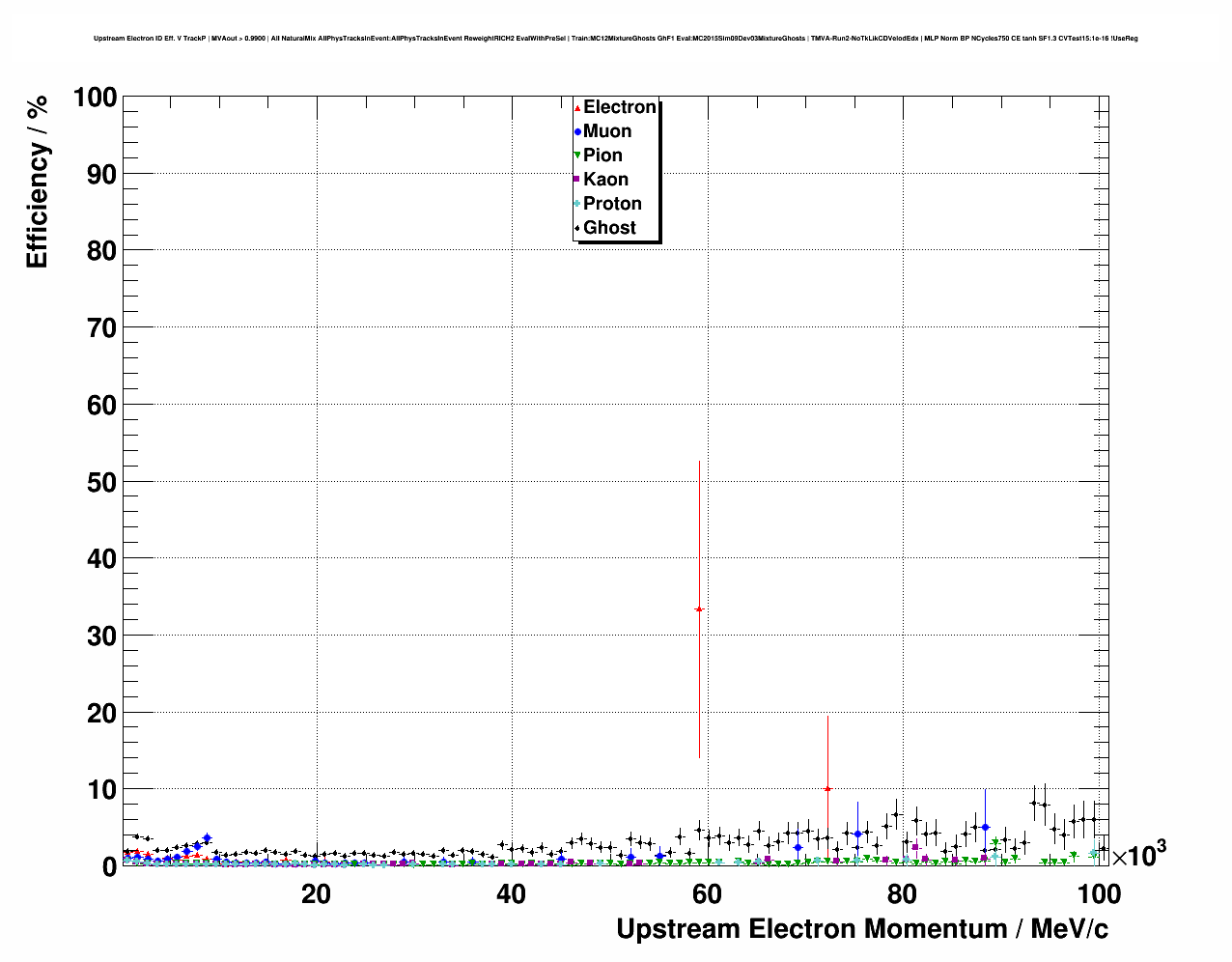Select the 20 tick label on x-axis
Image resolution: width=1232 pixels, height=962 pixels.
(x=316, y=894)
